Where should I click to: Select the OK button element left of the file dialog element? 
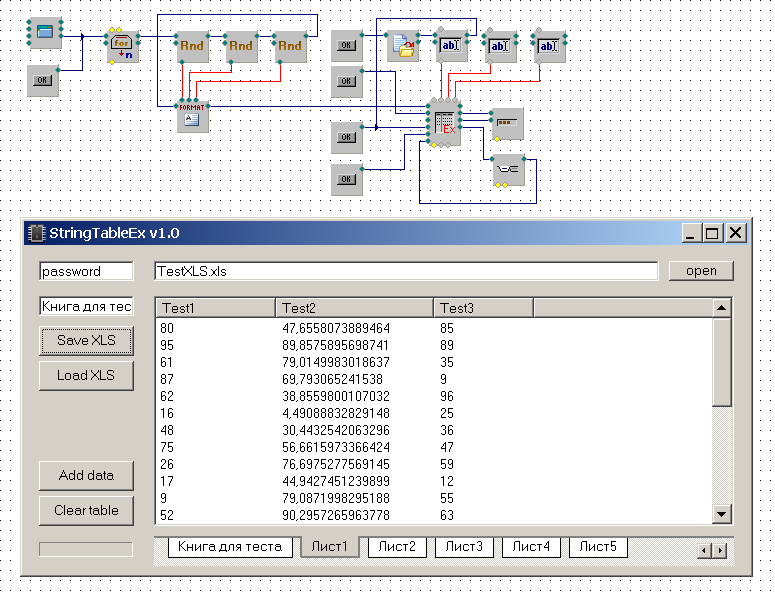pos(346,45)
